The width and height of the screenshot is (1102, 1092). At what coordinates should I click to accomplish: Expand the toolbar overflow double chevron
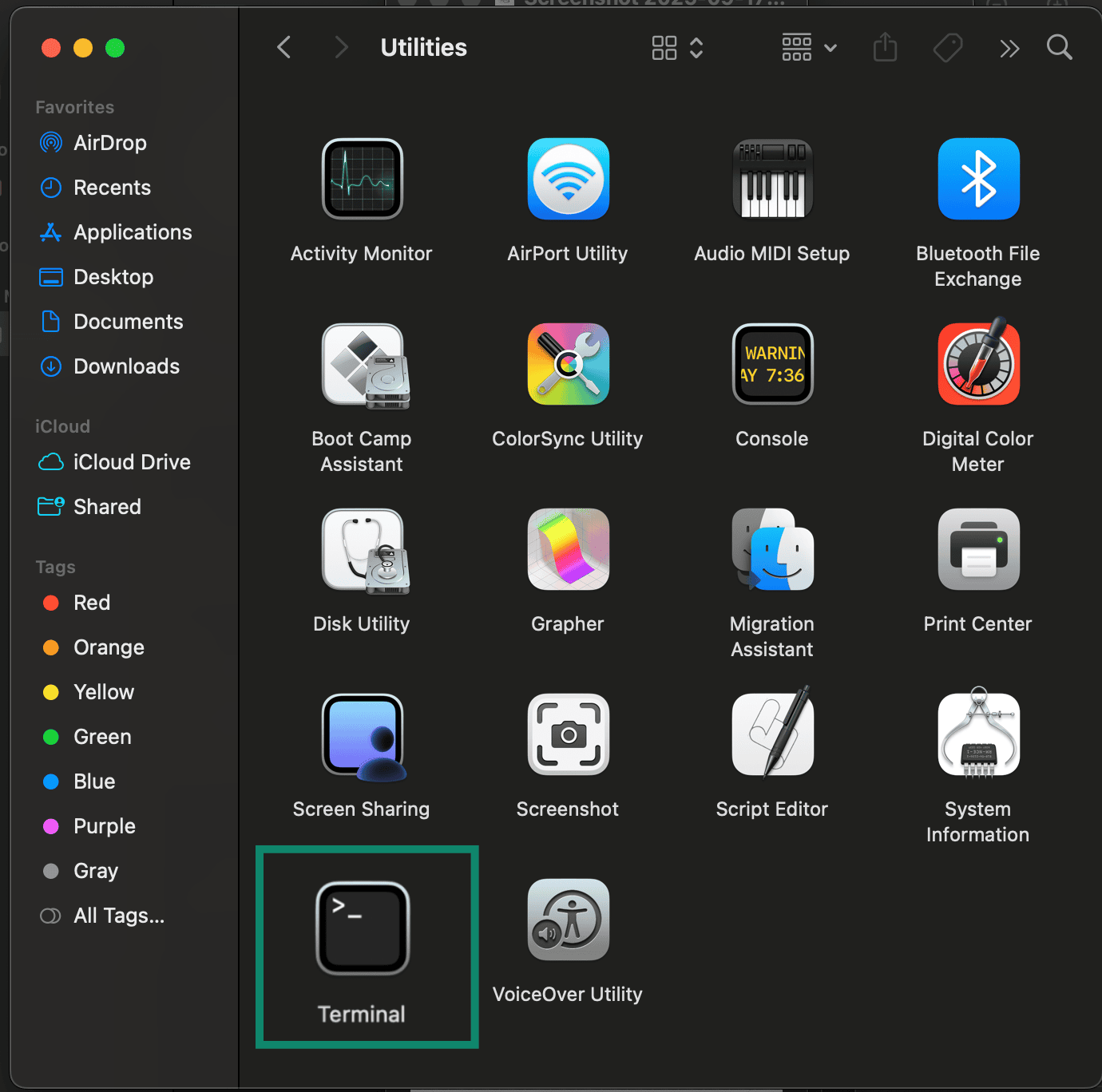pos(1009,49)
